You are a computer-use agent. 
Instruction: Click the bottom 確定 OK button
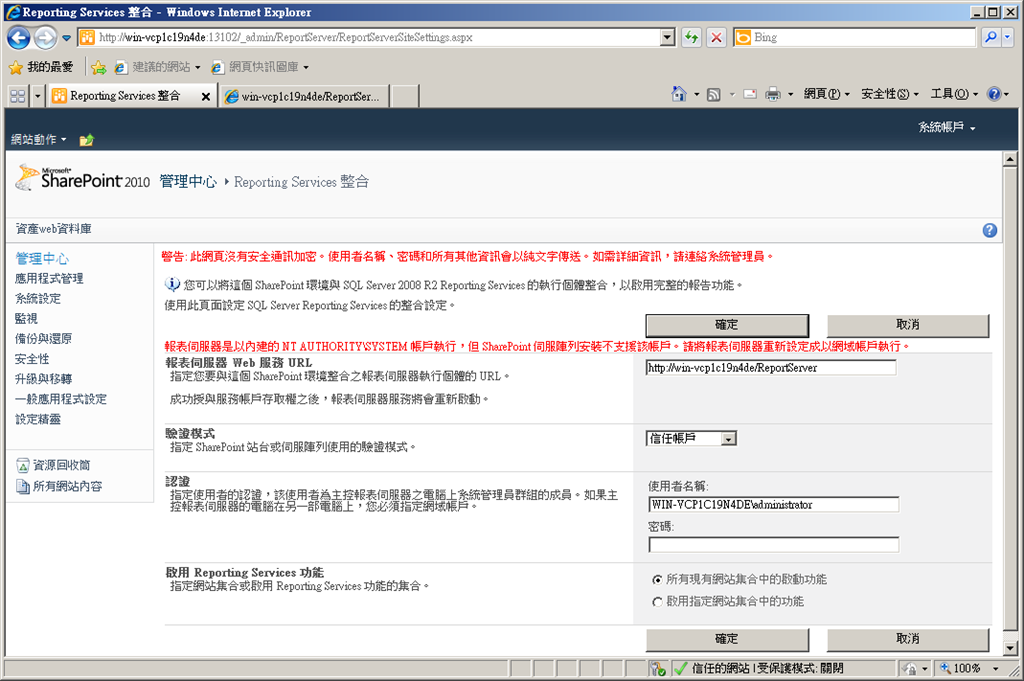tap(727, 639)
